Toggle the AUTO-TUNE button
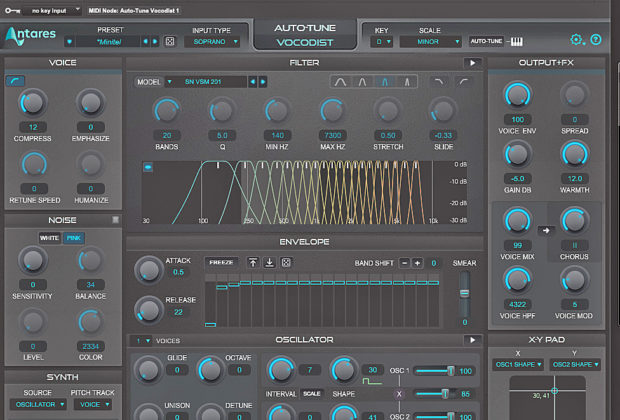The width and height of the screenshot is (620, 420). (486, 41)
